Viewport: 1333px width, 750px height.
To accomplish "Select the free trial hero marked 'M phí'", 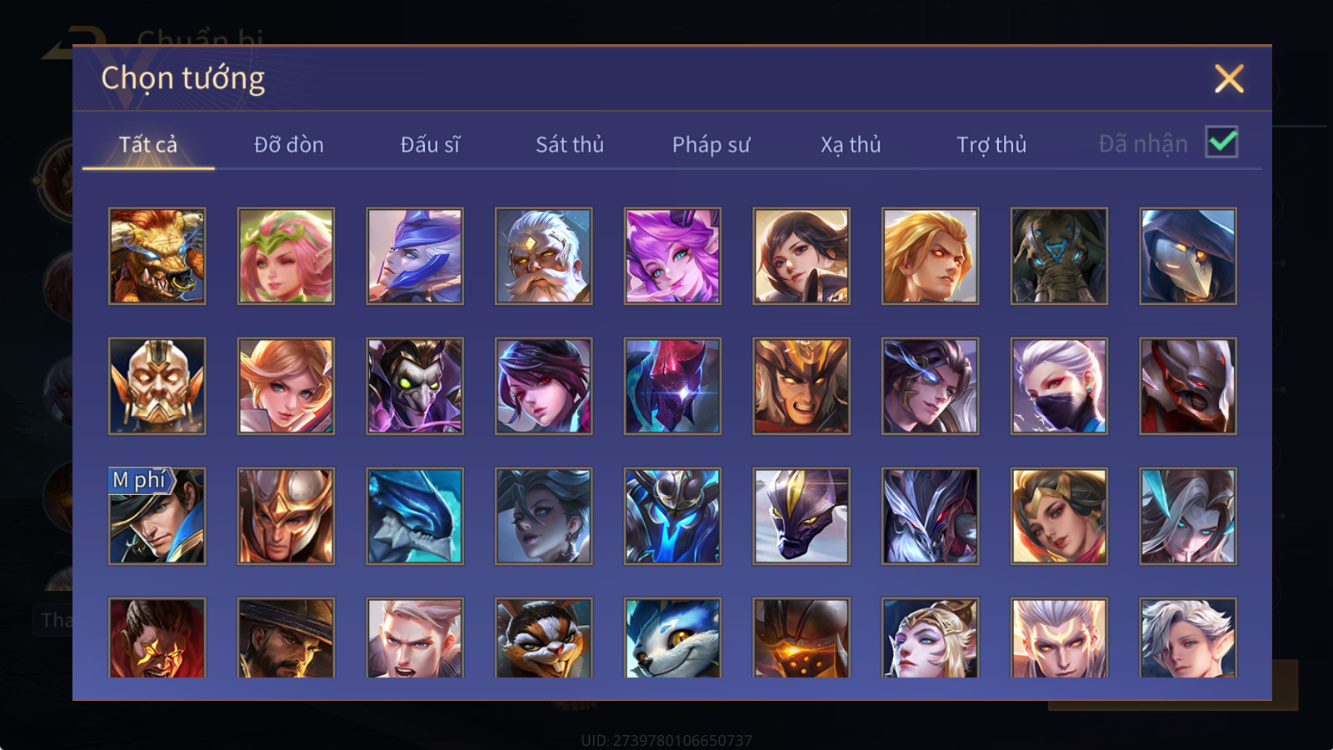I will click(x=157, y=516).
